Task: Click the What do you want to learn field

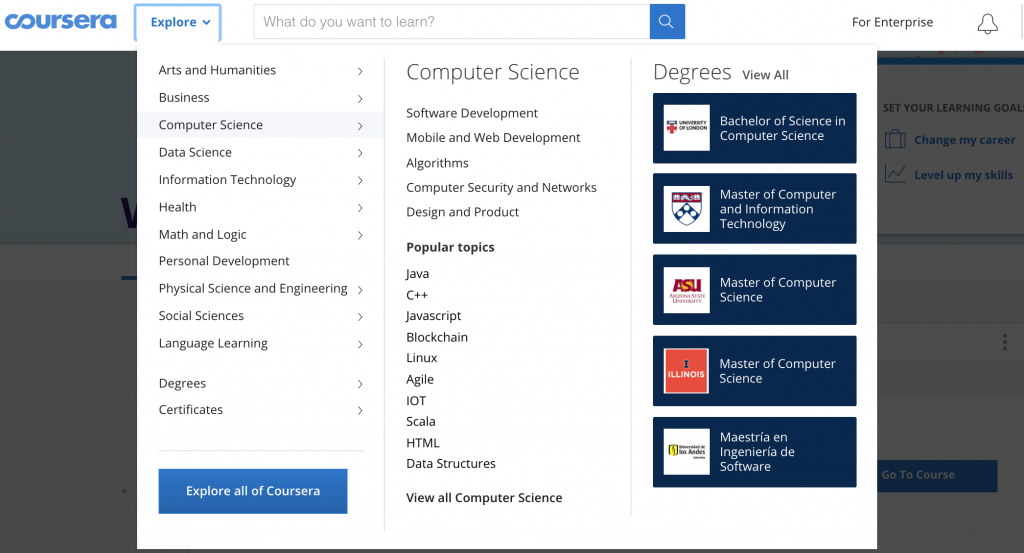Action: (x=452, y=22)
